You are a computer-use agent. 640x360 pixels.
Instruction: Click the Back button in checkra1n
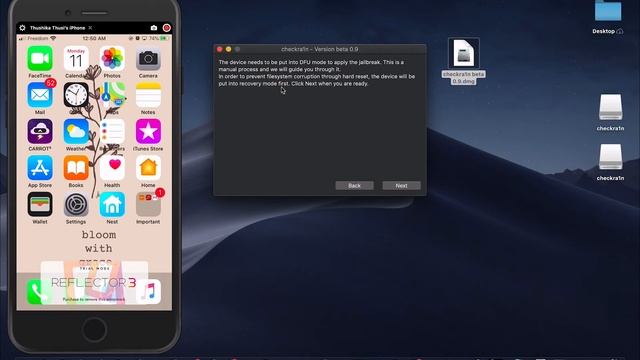click(x=354, y=186)
